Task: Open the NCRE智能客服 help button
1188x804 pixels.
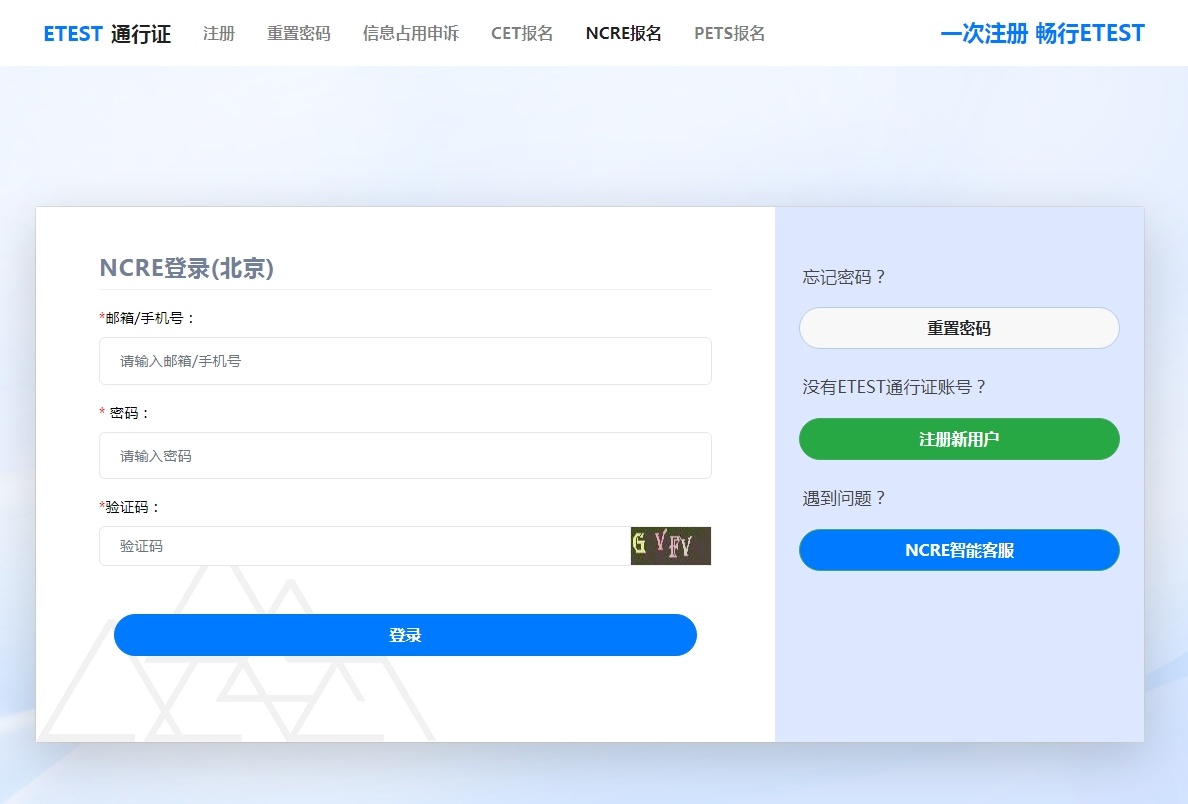Action: tap(959, 550)
